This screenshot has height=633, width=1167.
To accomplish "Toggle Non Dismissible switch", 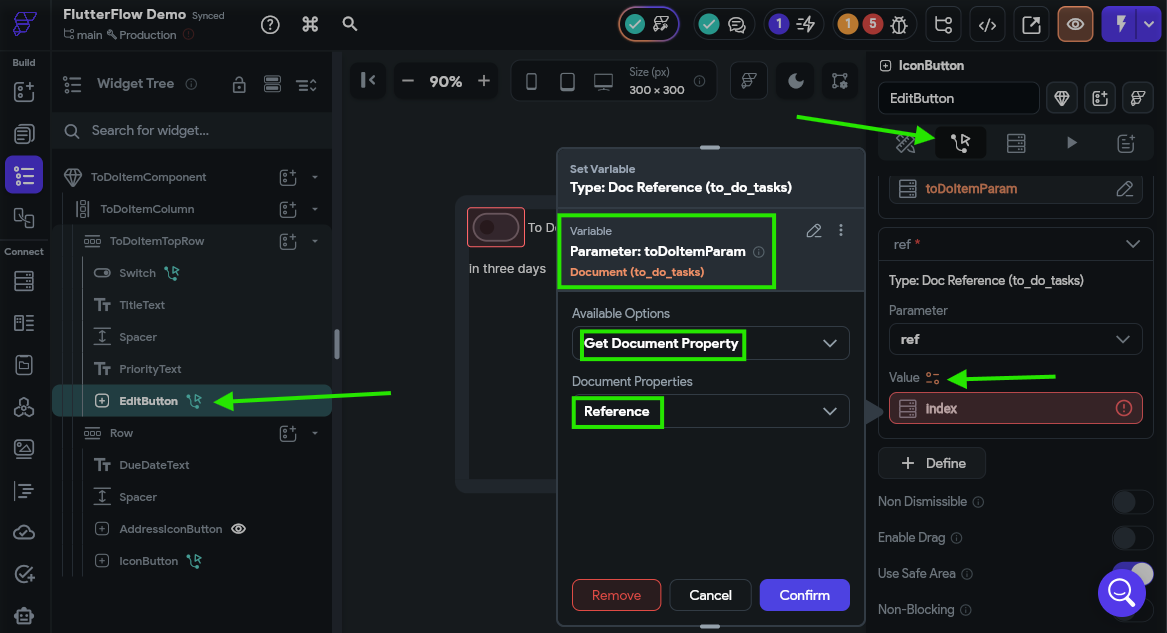I will [1133, 501].
